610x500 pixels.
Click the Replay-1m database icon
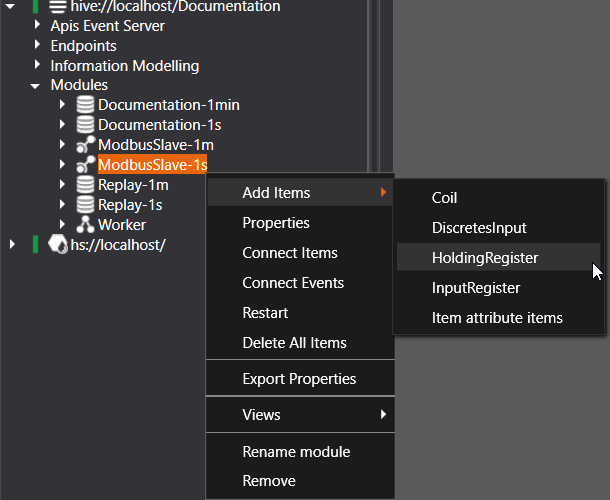[x=86, y=185]
